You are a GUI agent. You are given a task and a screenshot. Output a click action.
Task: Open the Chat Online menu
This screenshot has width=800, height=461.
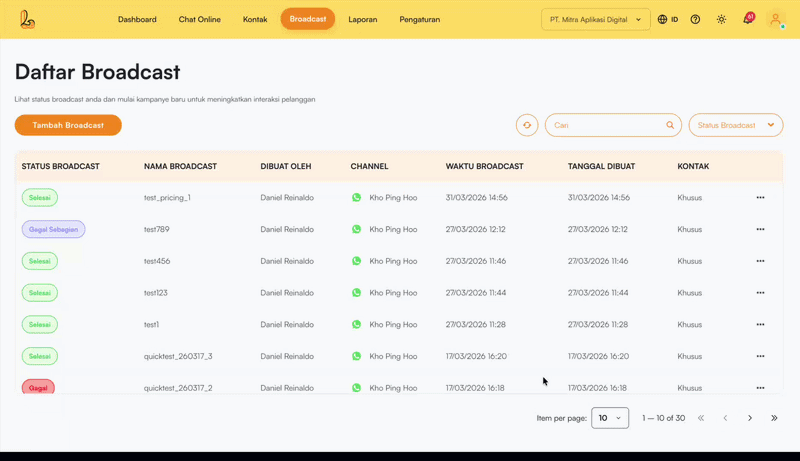pos(199,19)
